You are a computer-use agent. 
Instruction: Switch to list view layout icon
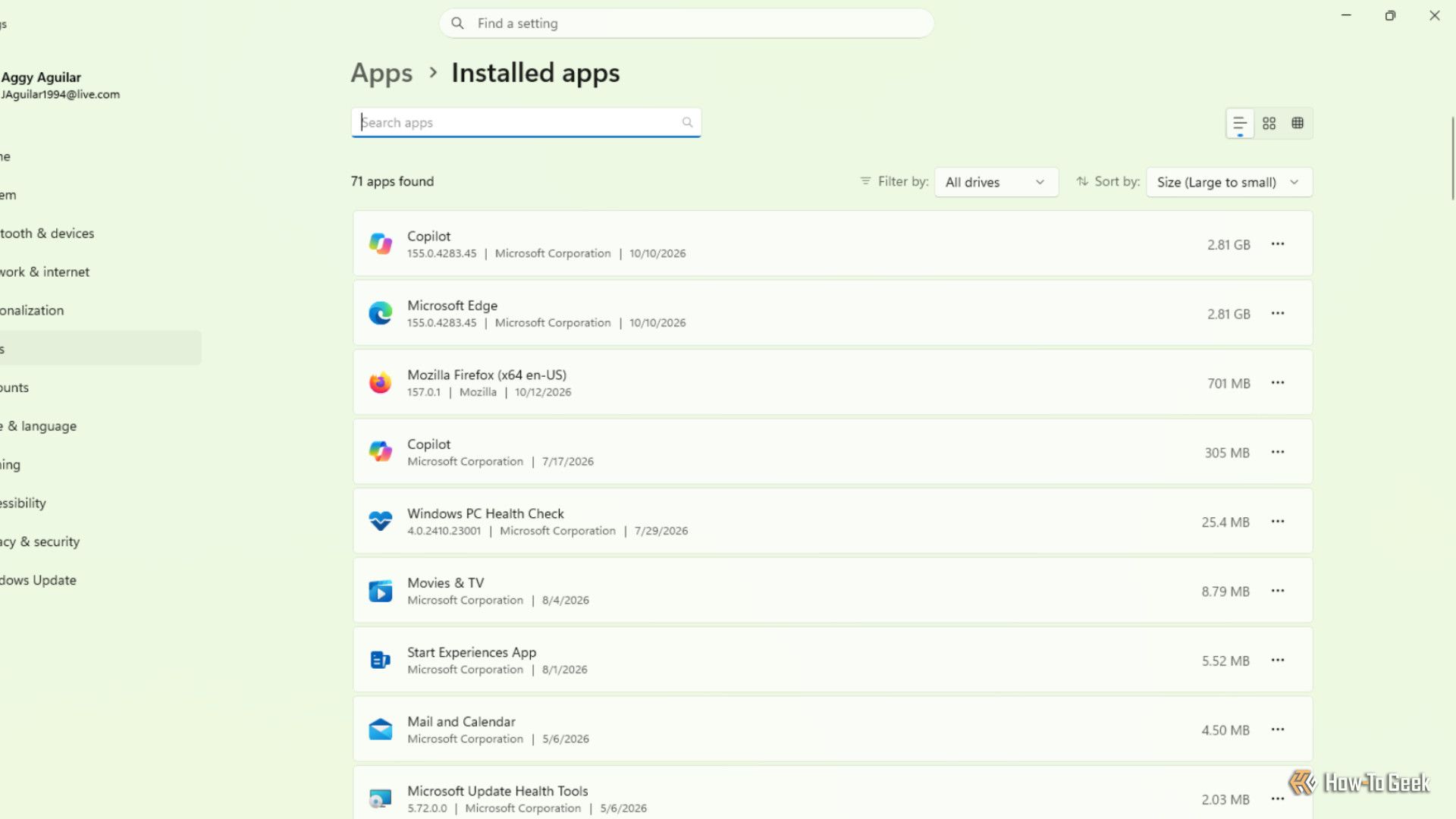[x=1240, y=123]
